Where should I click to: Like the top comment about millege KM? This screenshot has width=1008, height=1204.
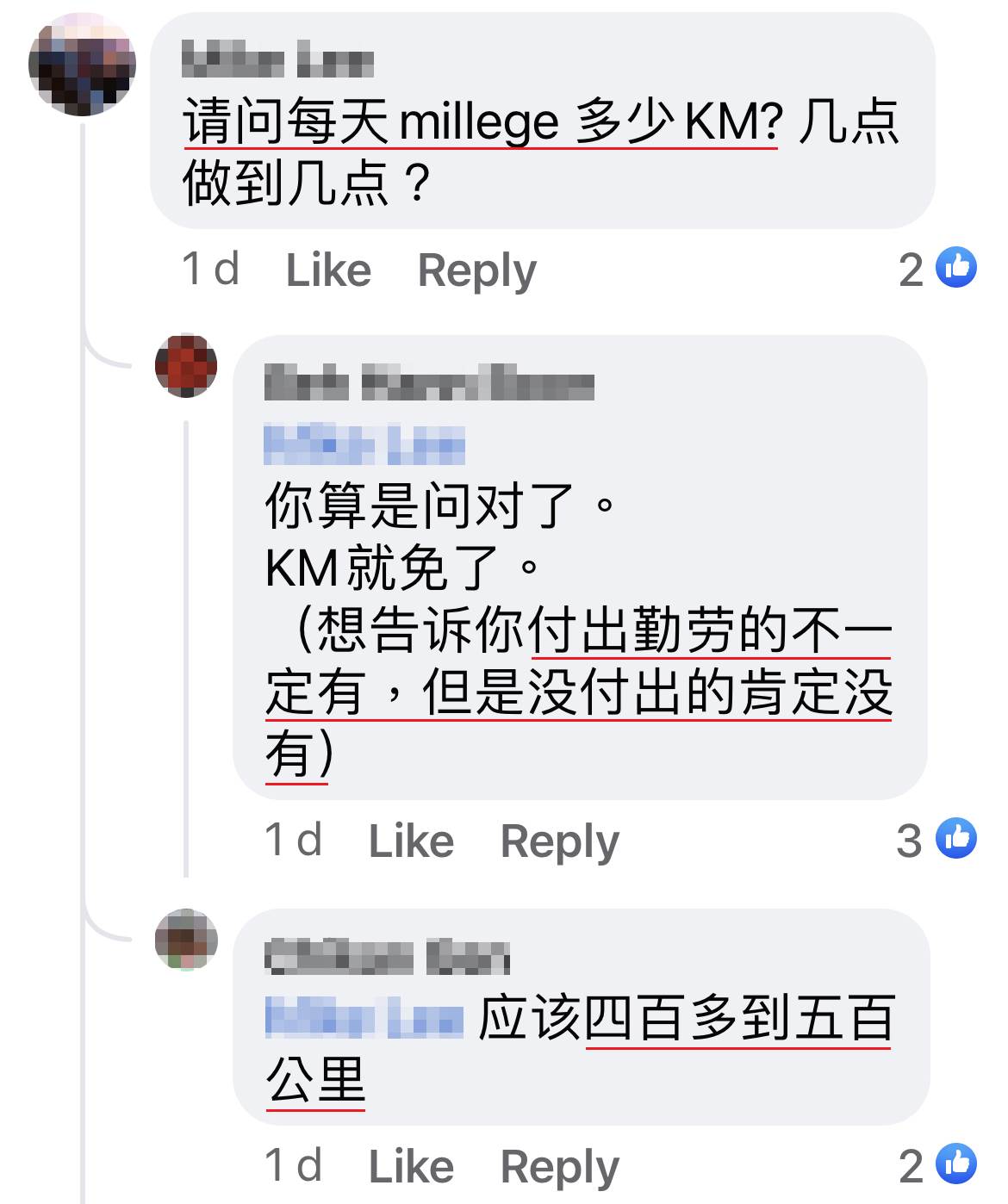(328, 270)
